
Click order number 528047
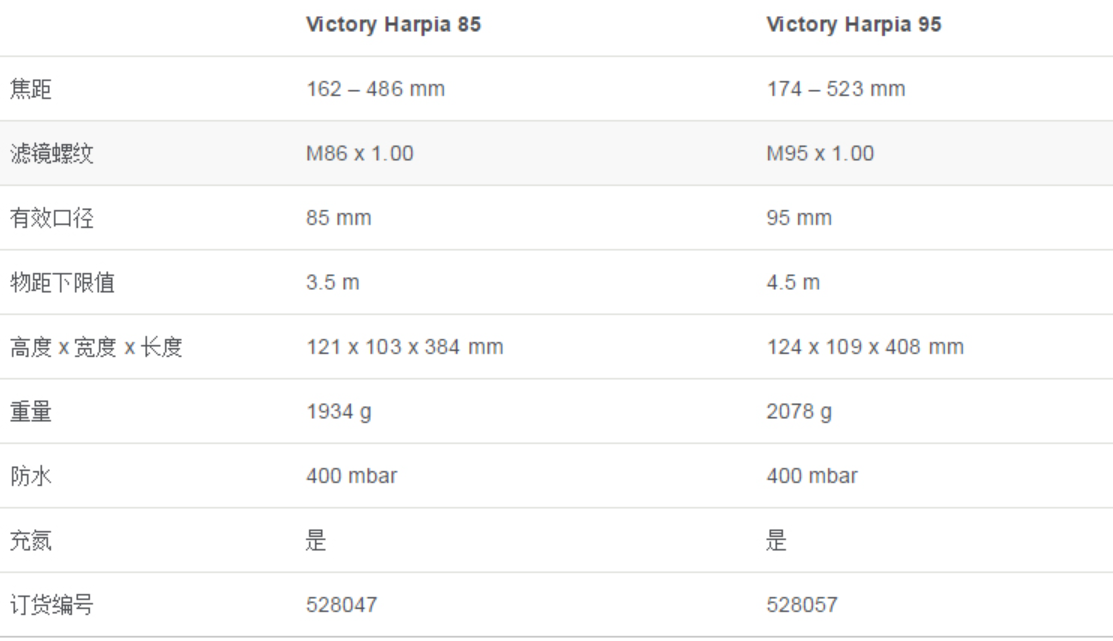[x=341, y=605]
